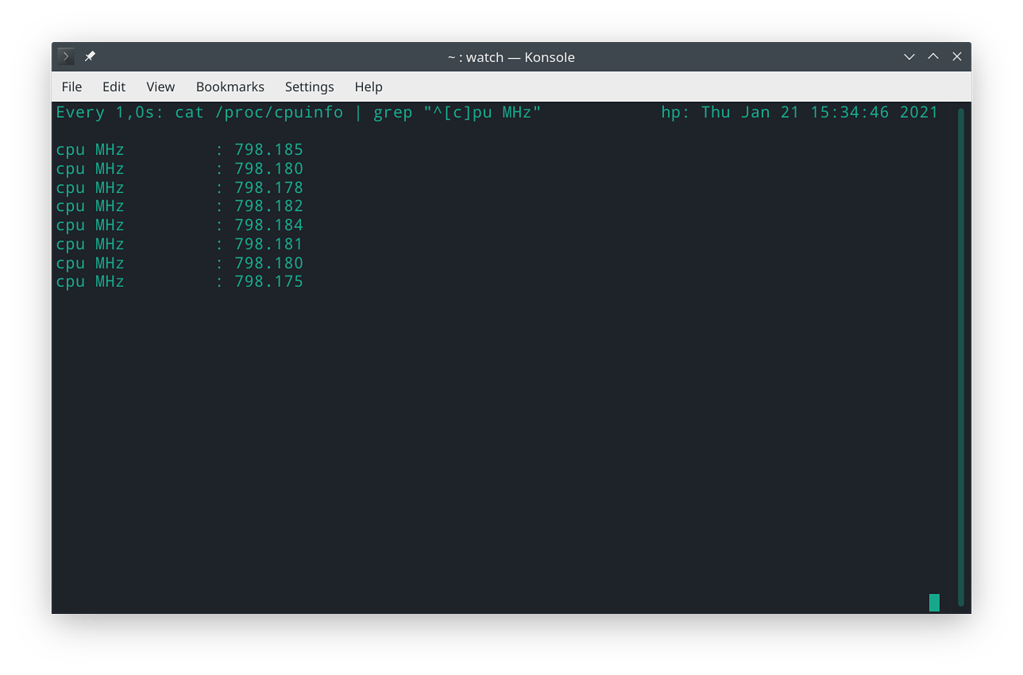Click the last cpu MHz reading '798.175'
The image size is (1023, 675).
coord(272,281)
